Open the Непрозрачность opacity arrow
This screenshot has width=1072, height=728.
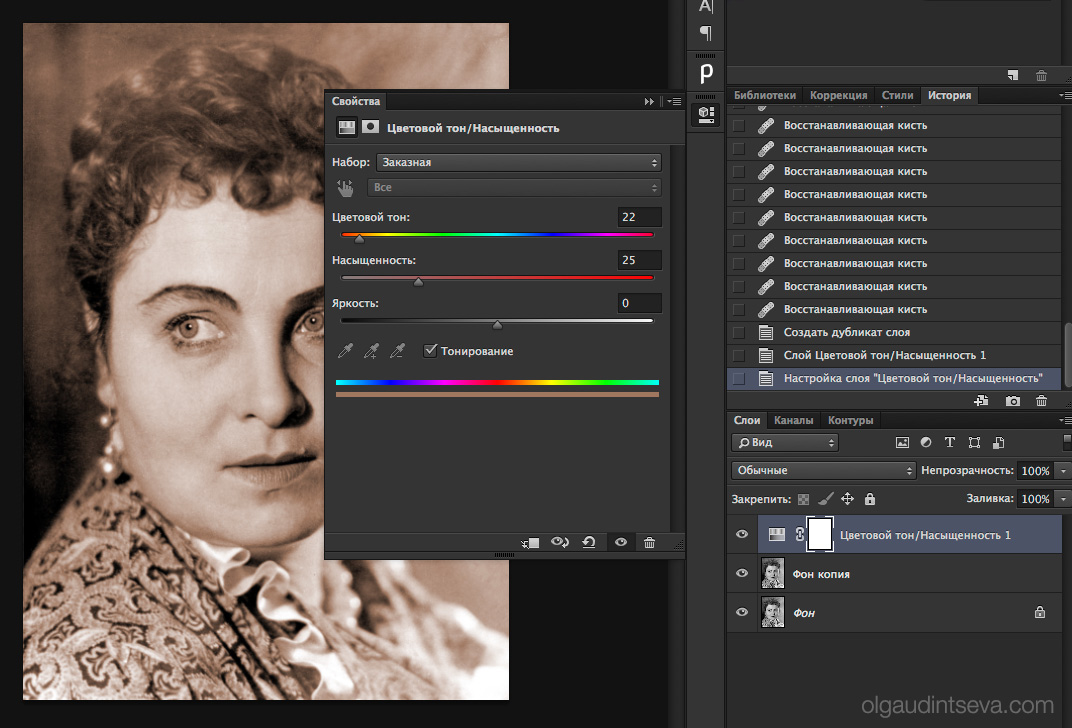click(x=1063, y=471)
